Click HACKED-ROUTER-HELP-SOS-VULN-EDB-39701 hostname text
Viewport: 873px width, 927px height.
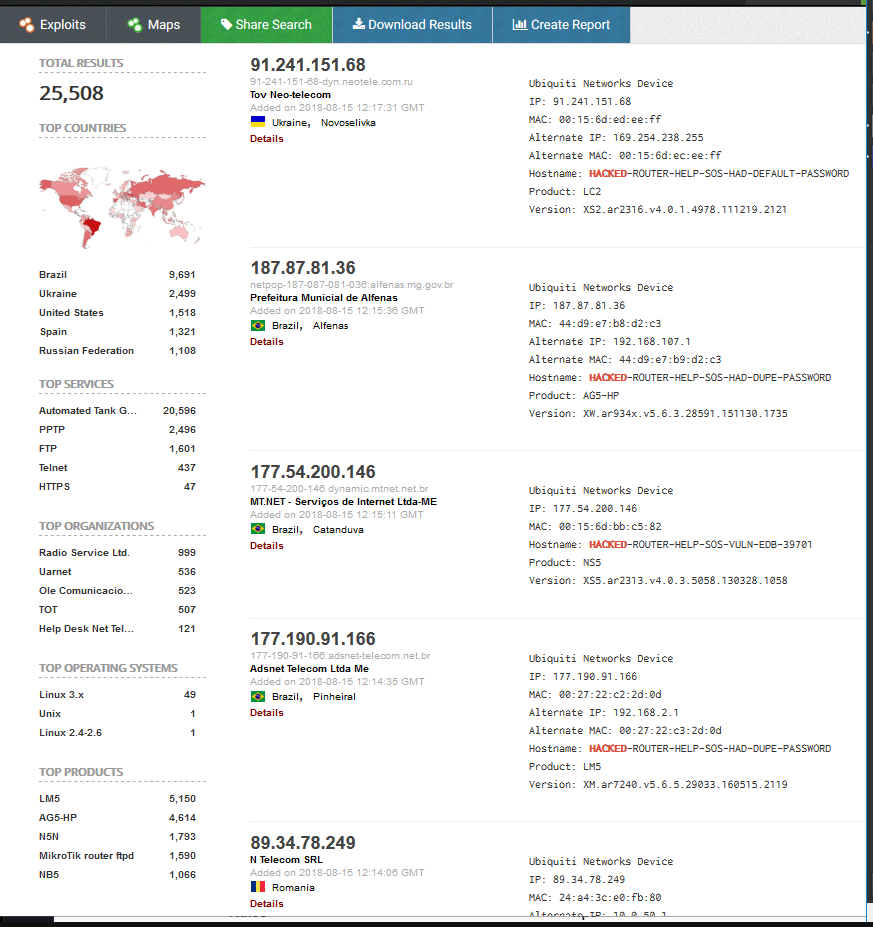[x=700, y=544]
